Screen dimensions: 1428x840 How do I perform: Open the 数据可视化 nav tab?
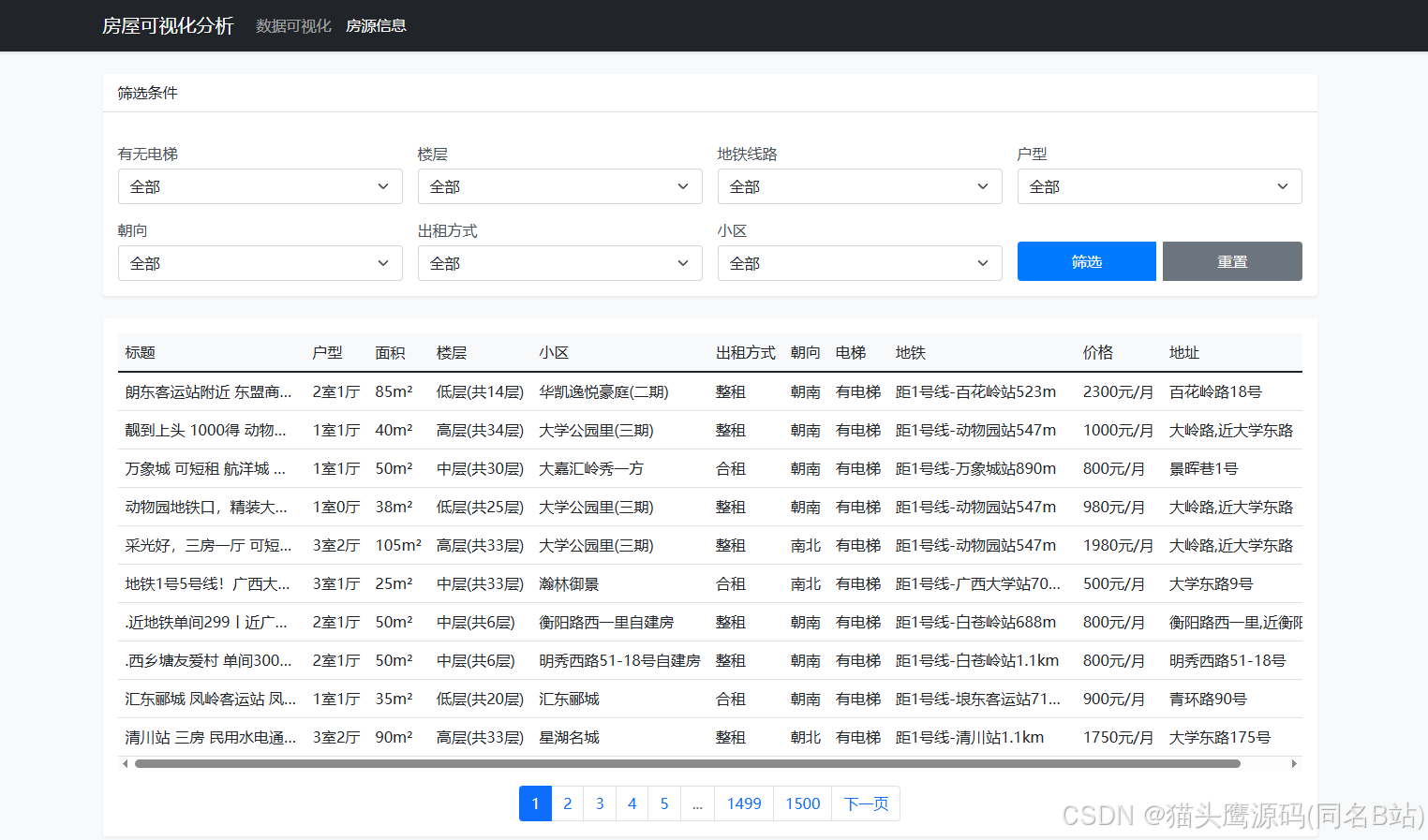coord(293,26)
